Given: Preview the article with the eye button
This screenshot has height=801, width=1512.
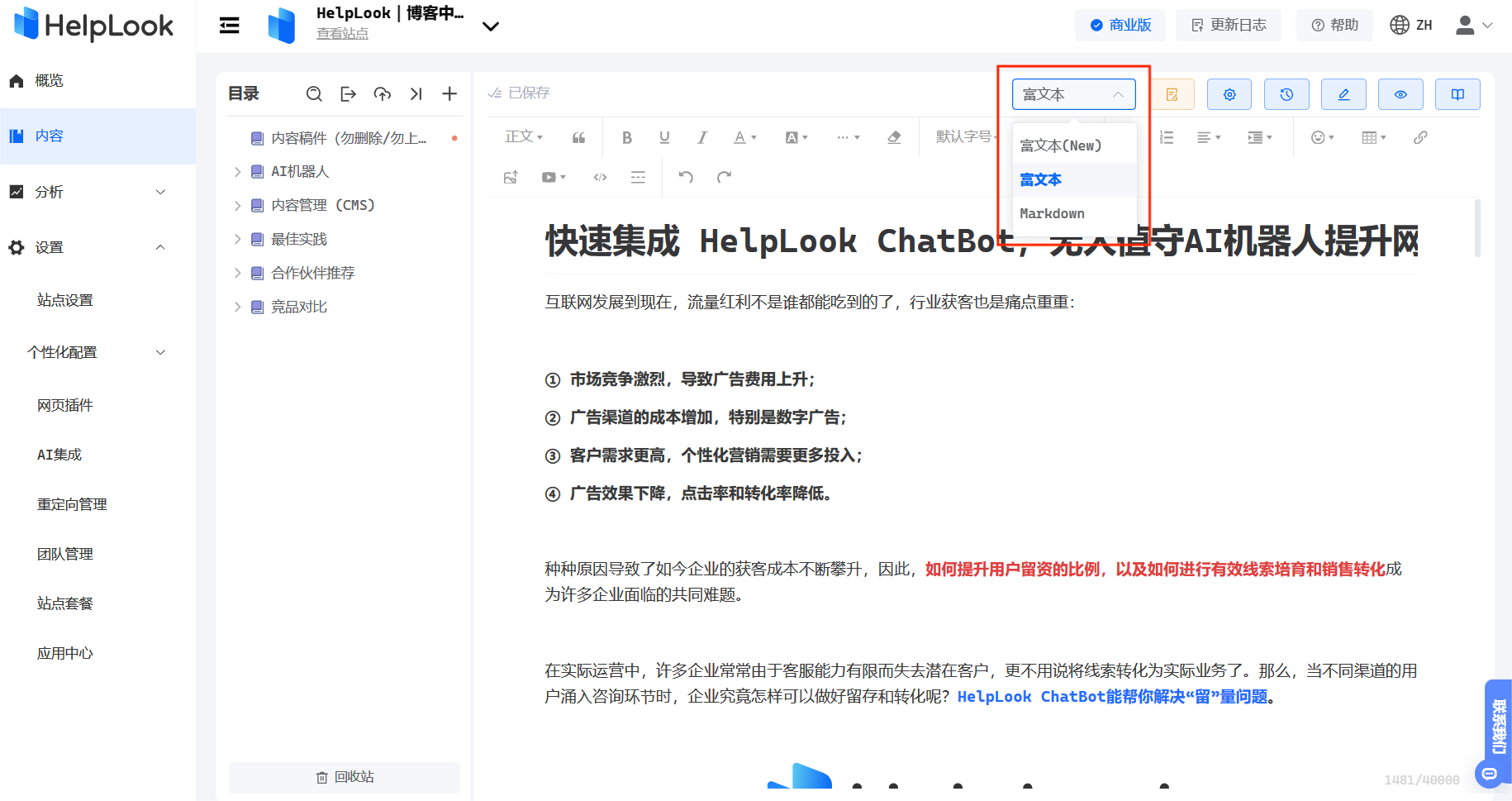Looking at the screenshot, I should (1400, 94).
